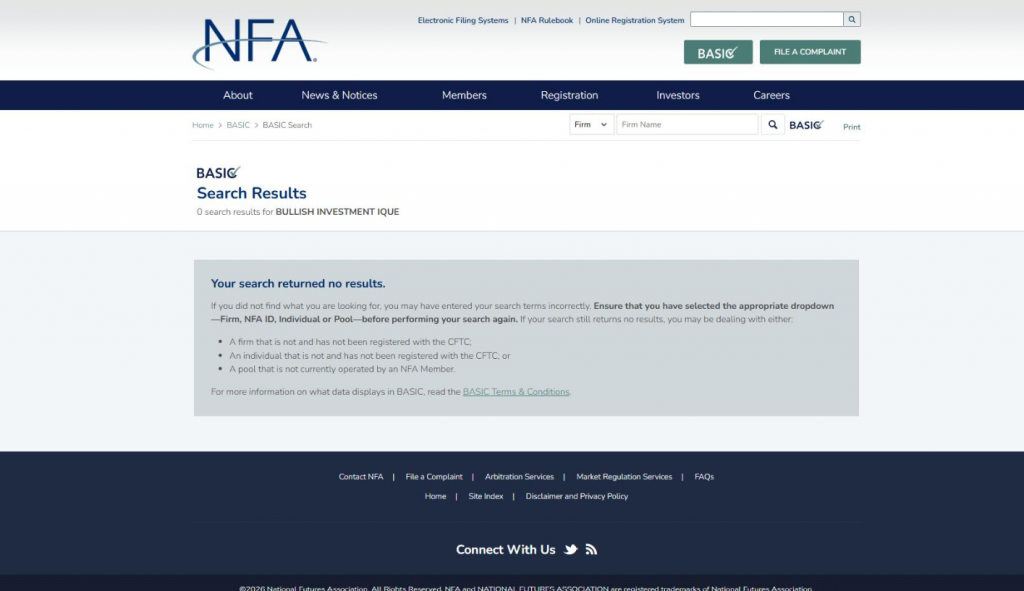This screenshot has width=1024, height=591.
Task: Click the Connect With Us text
Action: [505, 550]
